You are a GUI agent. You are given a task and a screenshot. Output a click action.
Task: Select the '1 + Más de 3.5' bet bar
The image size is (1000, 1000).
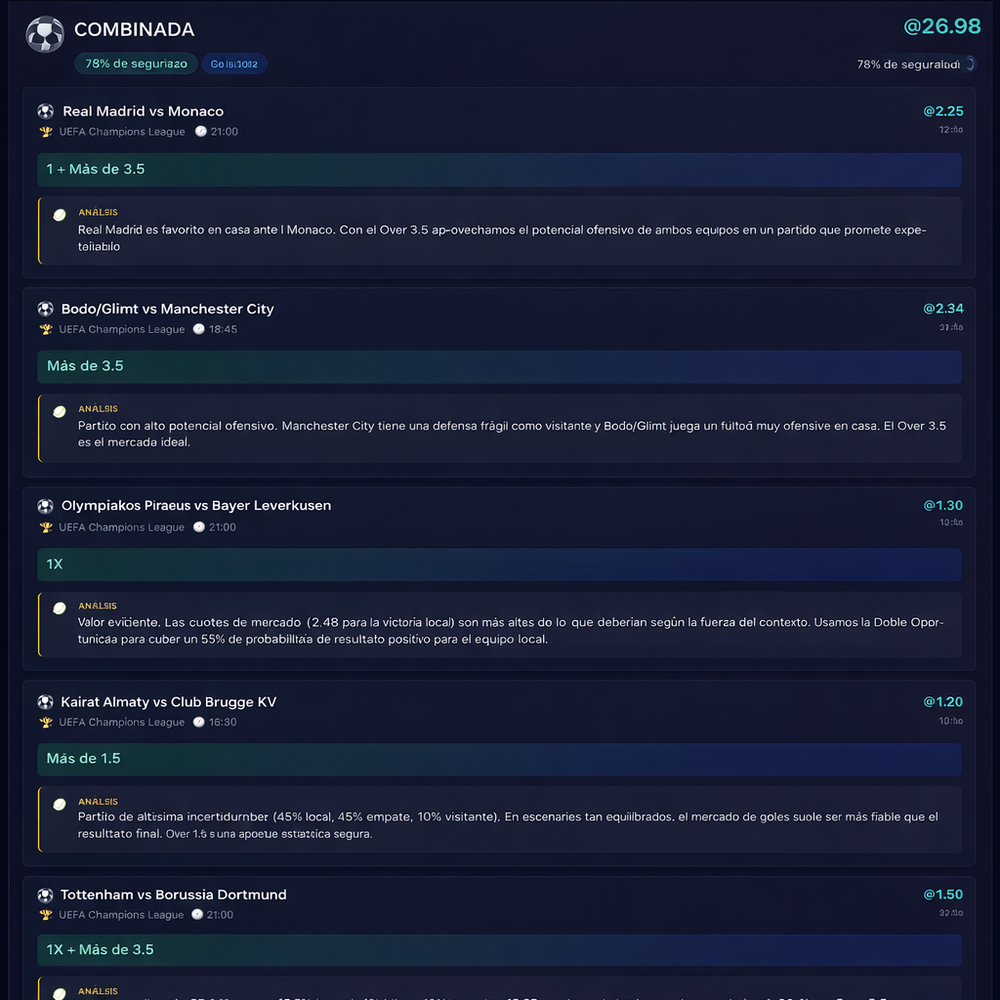coord(499,169)
